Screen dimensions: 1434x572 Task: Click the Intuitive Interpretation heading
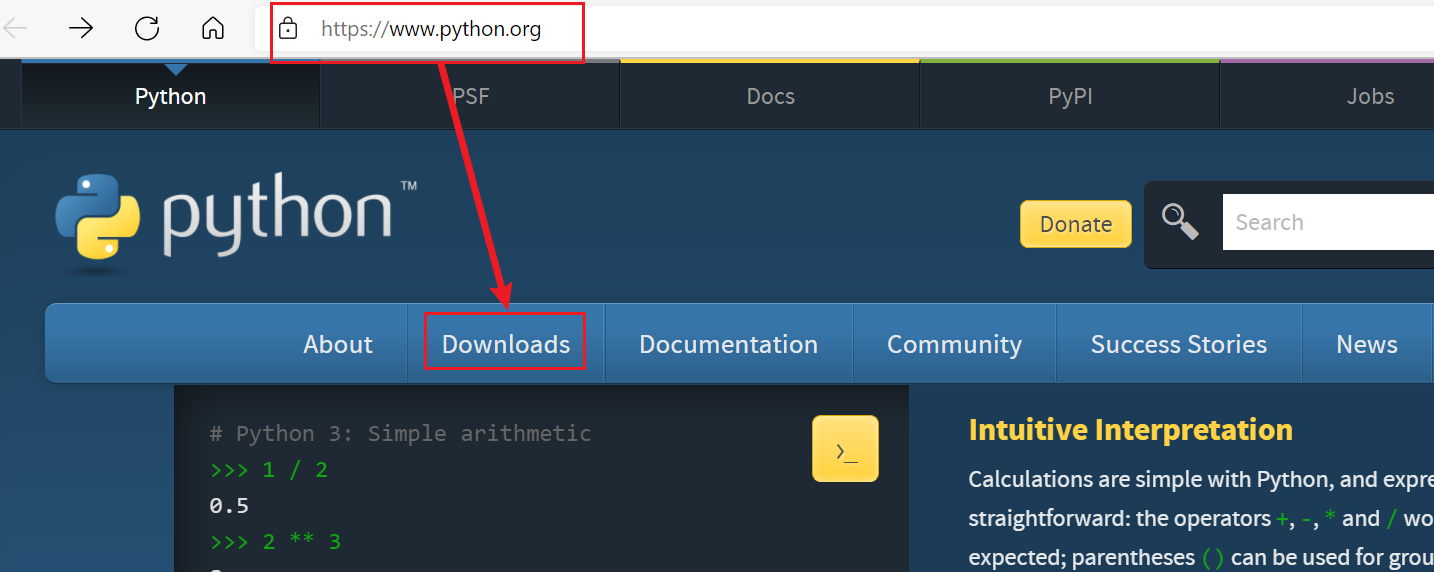coord(1131,430)
